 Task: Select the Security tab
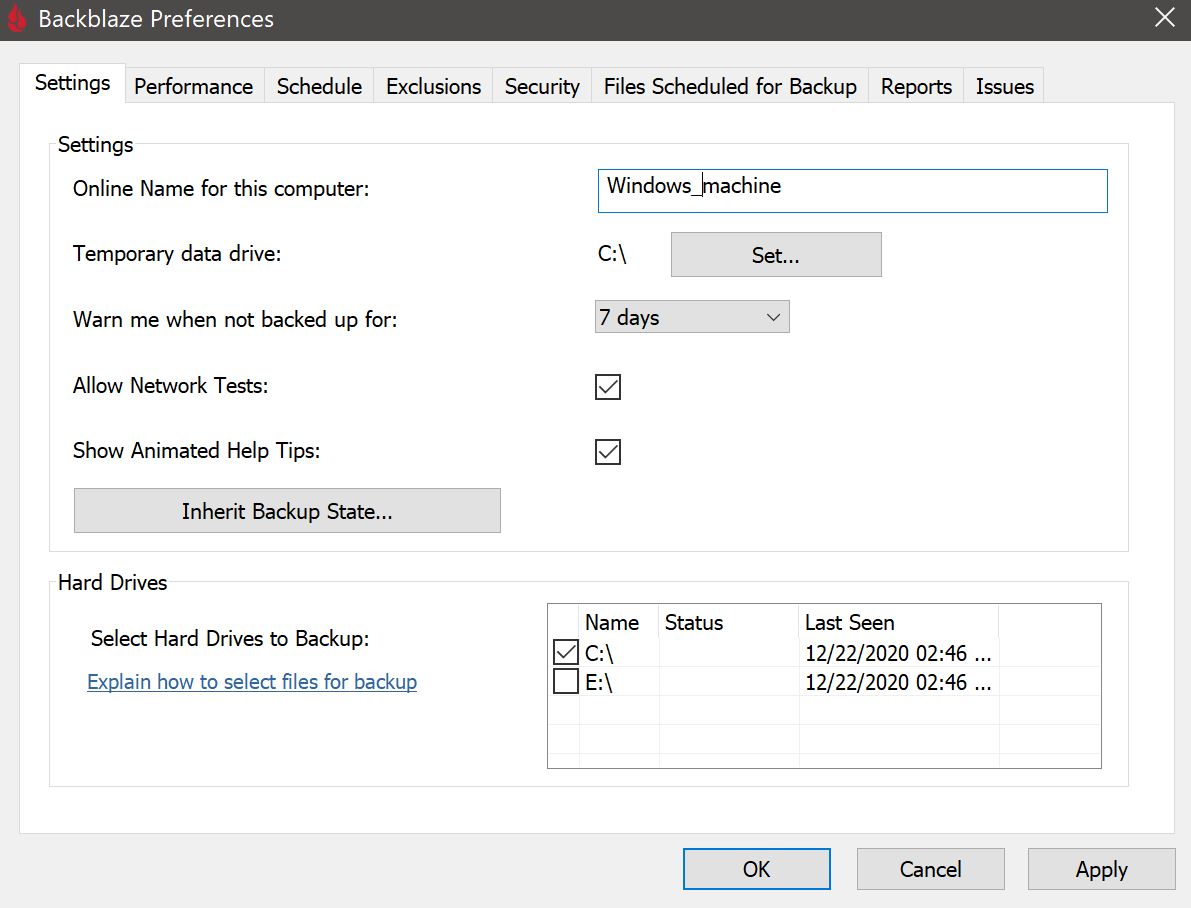click(x=542, y=86)
